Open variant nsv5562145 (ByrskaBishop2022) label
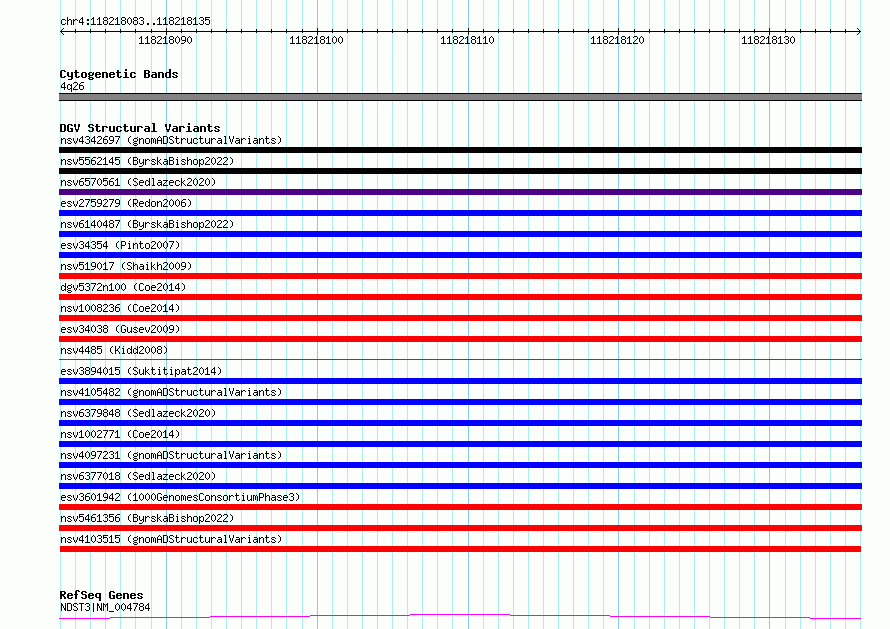 [x=147, y=161]
